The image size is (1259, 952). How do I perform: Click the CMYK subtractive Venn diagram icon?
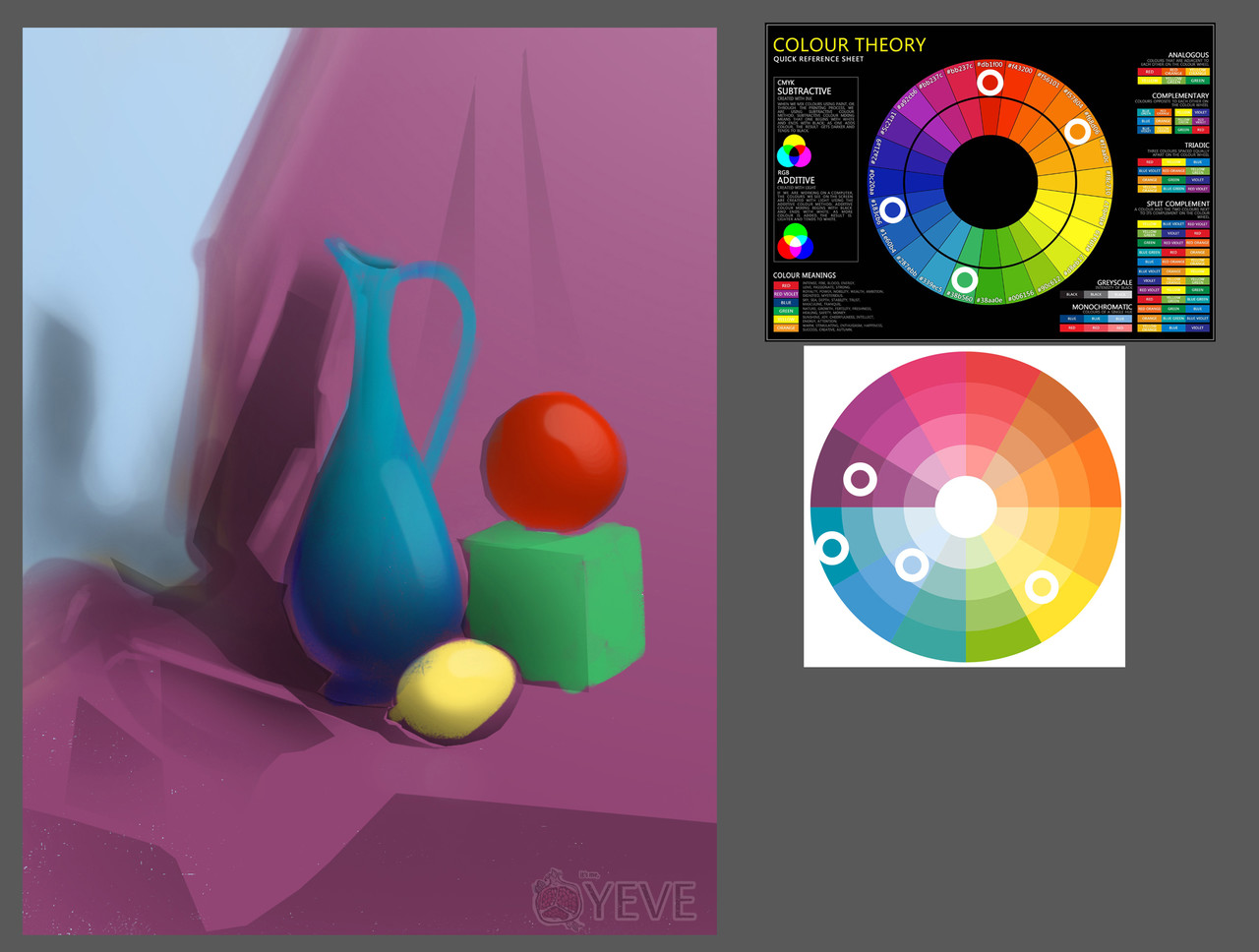pos(794,152)
